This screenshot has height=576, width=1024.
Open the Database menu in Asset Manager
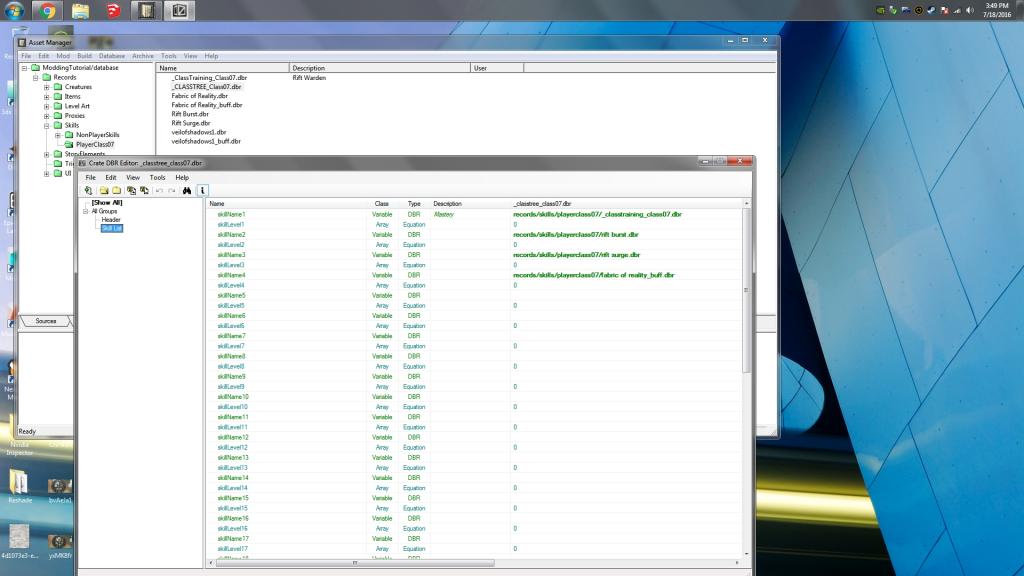pyautogui.click(x=111, y=56)
